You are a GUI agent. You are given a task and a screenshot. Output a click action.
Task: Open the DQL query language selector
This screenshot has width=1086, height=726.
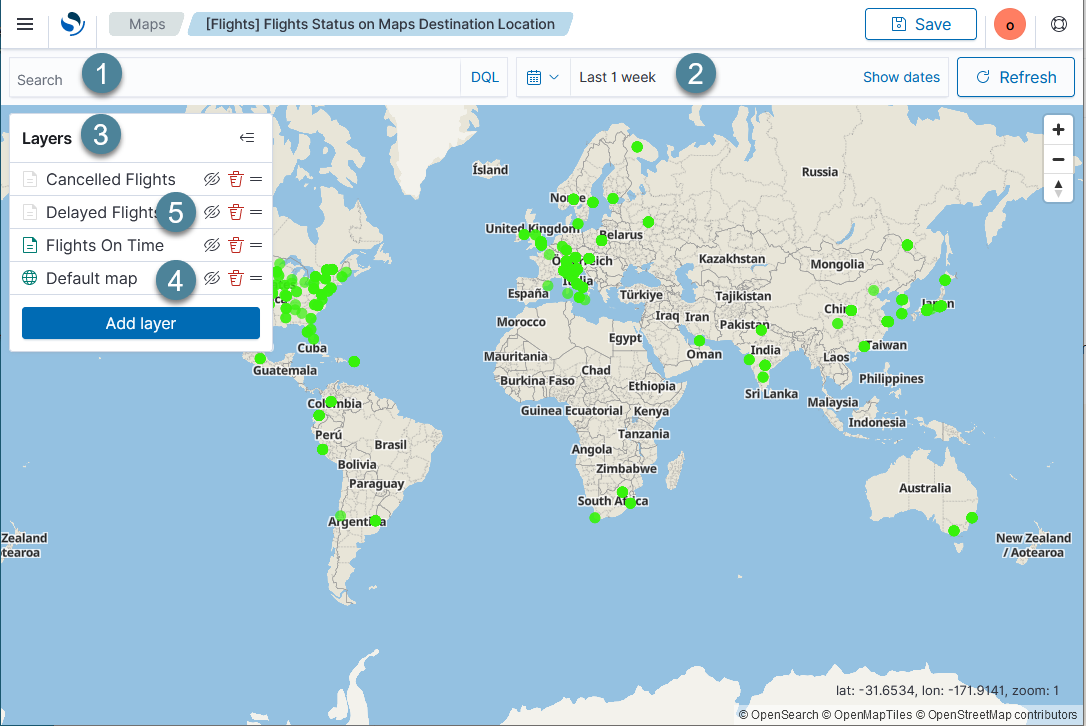(484, 76)
